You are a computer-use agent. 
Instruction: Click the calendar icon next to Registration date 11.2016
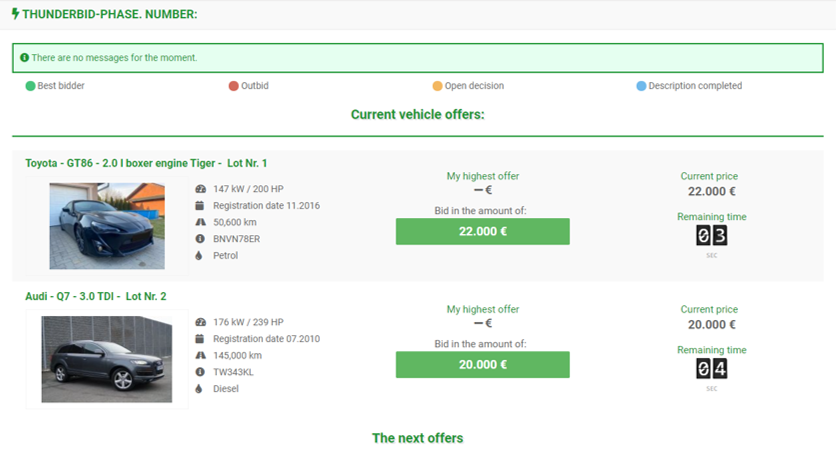point(199,206)
